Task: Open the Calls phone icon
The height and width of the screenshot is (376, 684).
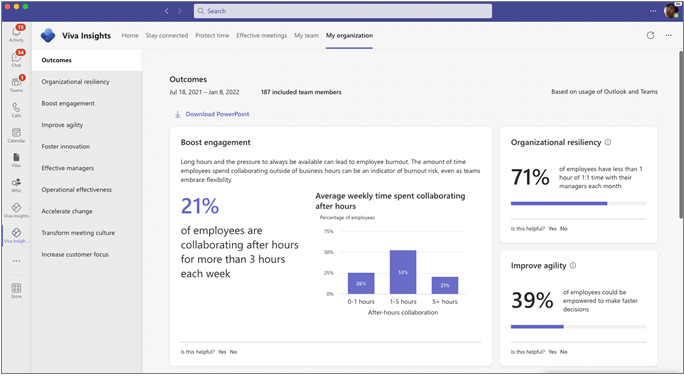Action: click(x=16, y=109)
